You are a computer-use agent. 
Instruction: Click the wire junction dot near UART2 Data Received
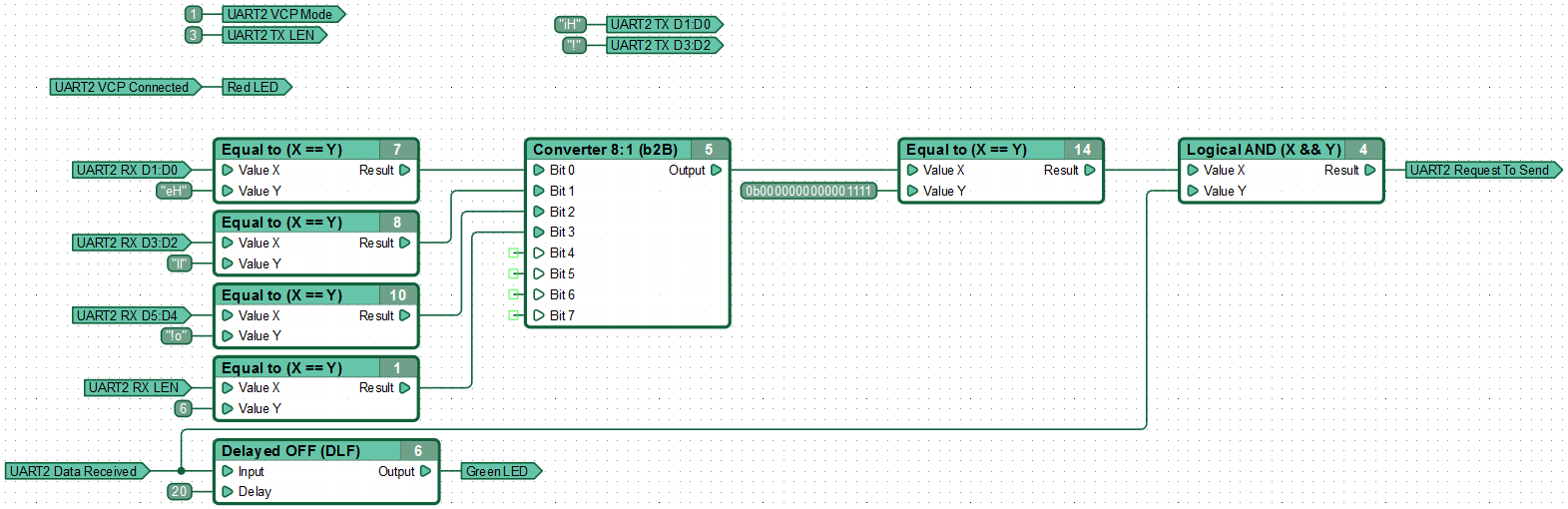pos(181,471)
